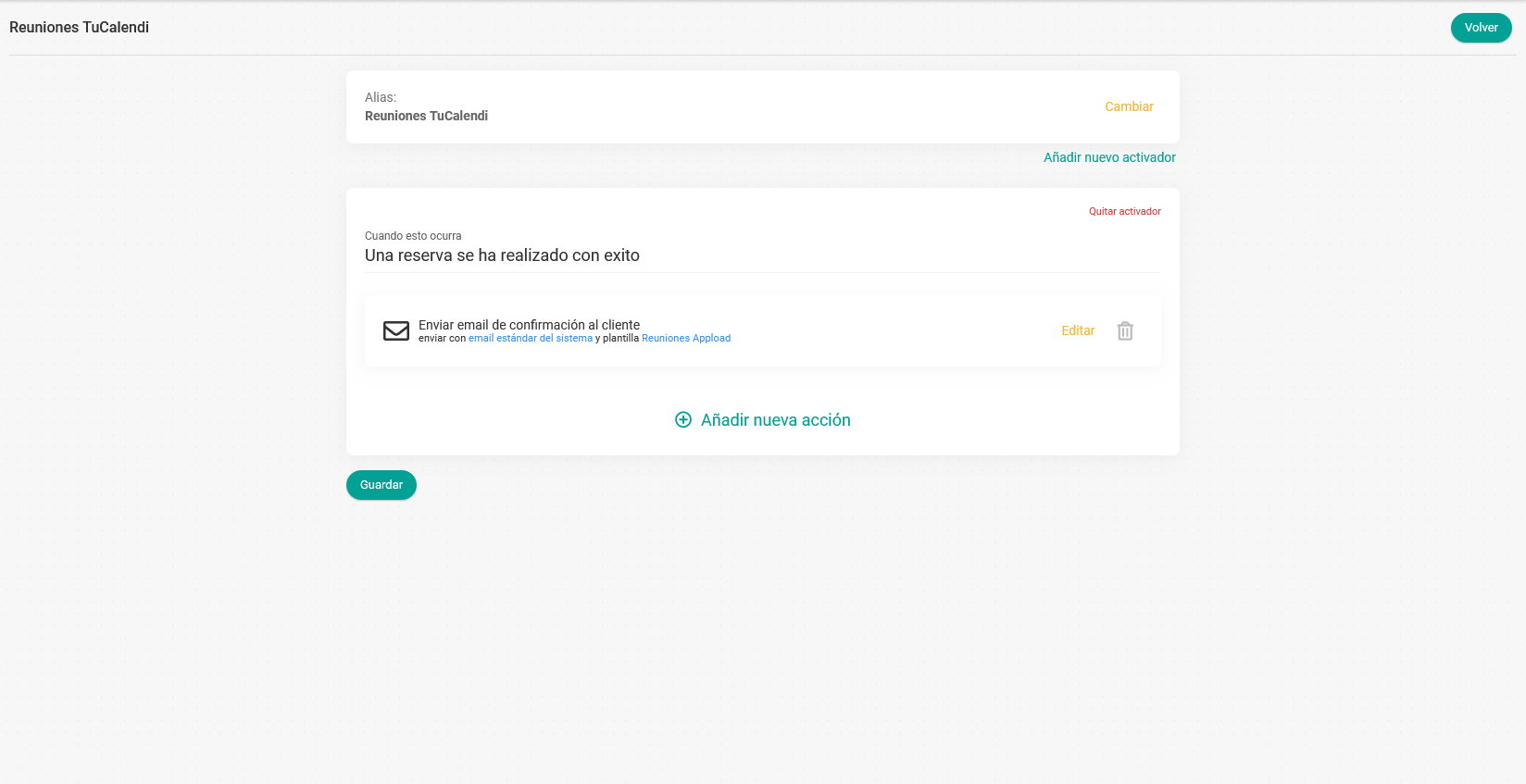Save with the Guardar button
This screenshot has width=1526, height=784.
tap(381, 485)
